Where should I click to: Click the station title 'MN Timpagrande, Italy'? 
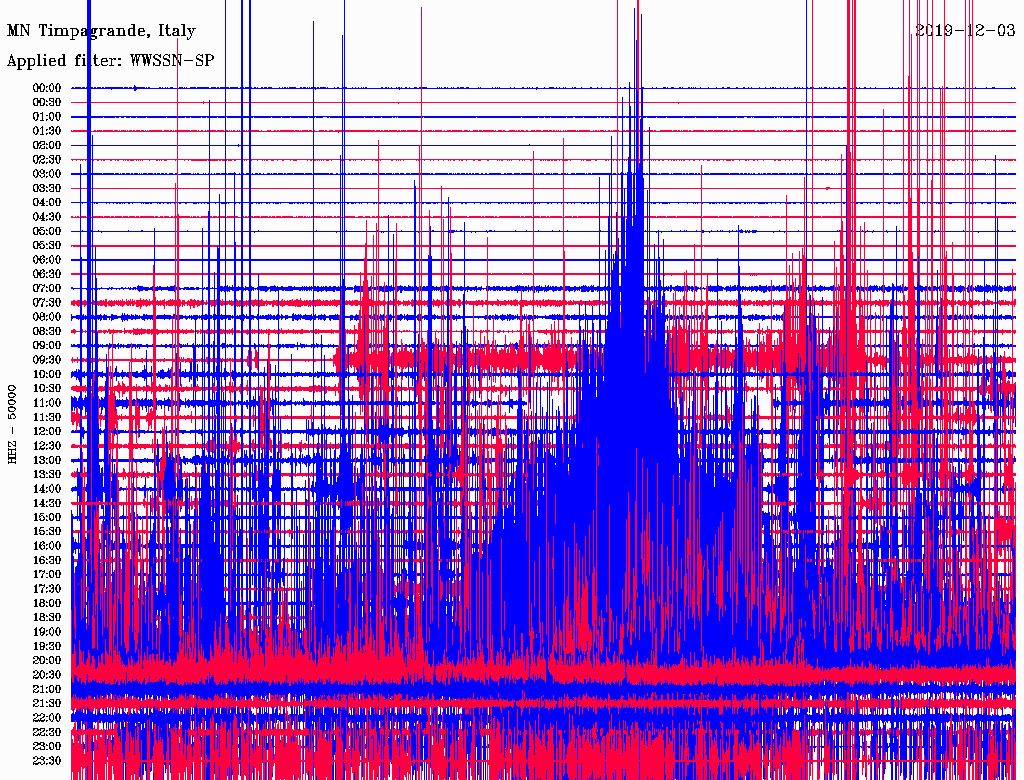tap(101, 31)
